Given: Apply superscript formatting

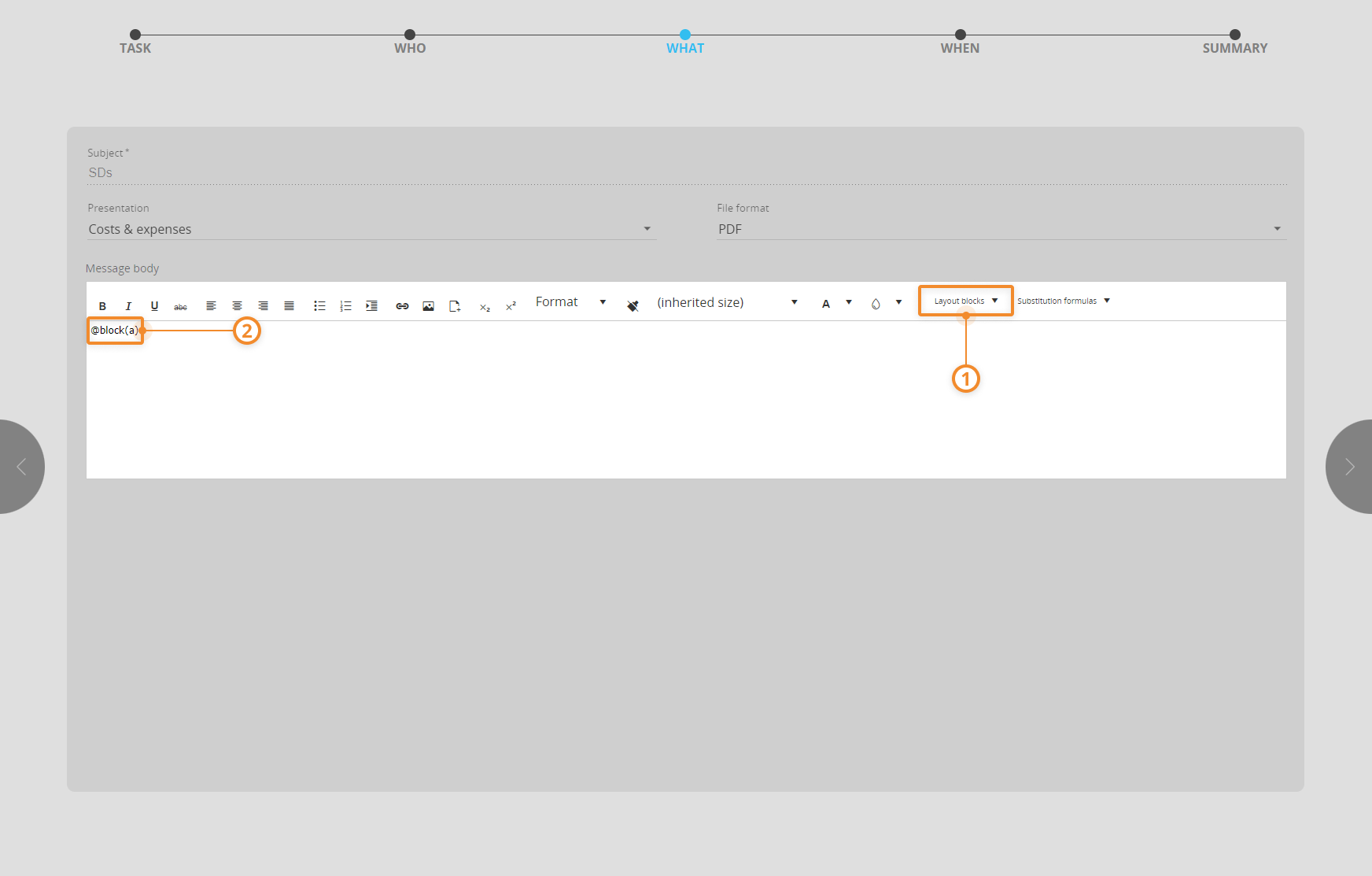Looking at the screenshot, I should coord(511,306).
